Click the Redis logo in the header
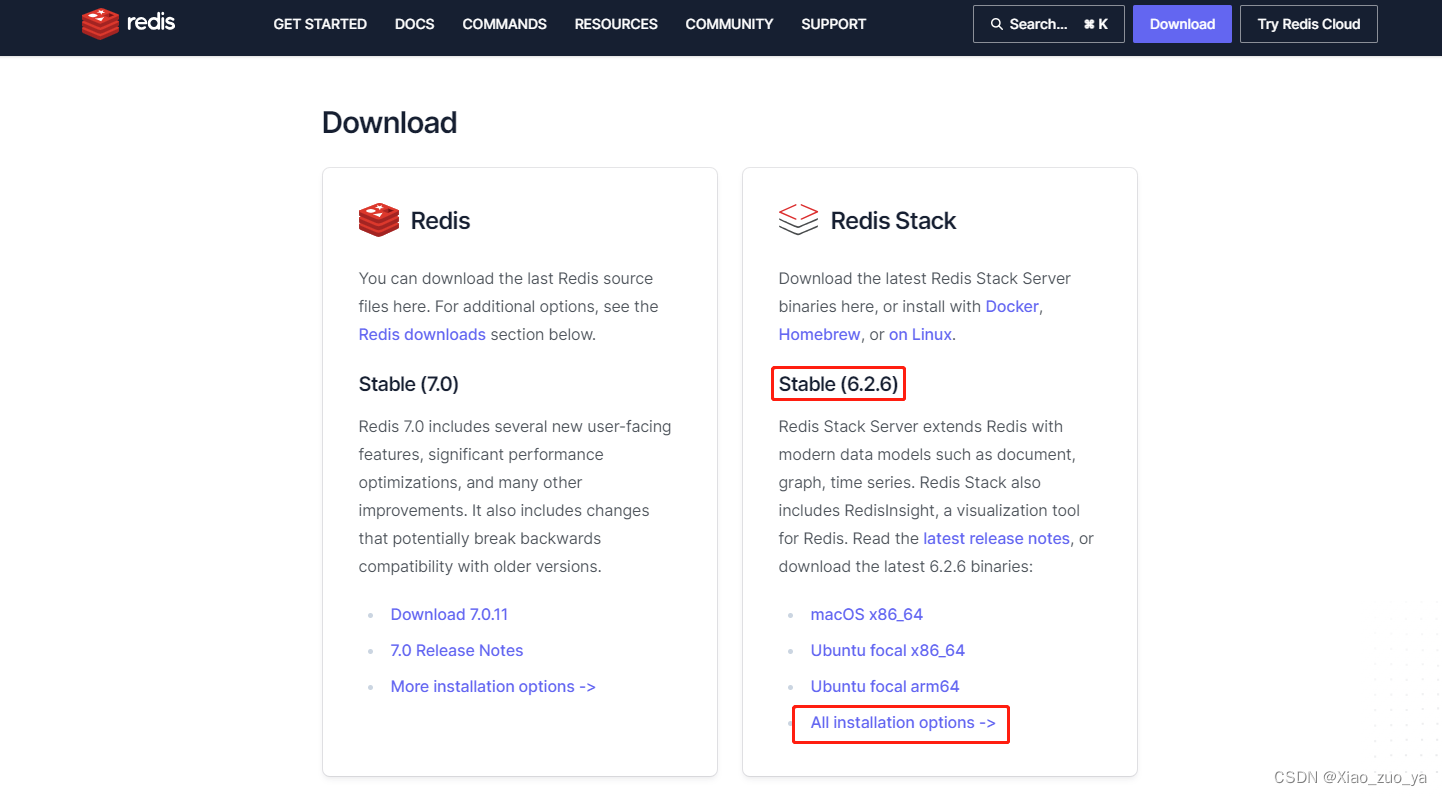 (x=128, y=23)
